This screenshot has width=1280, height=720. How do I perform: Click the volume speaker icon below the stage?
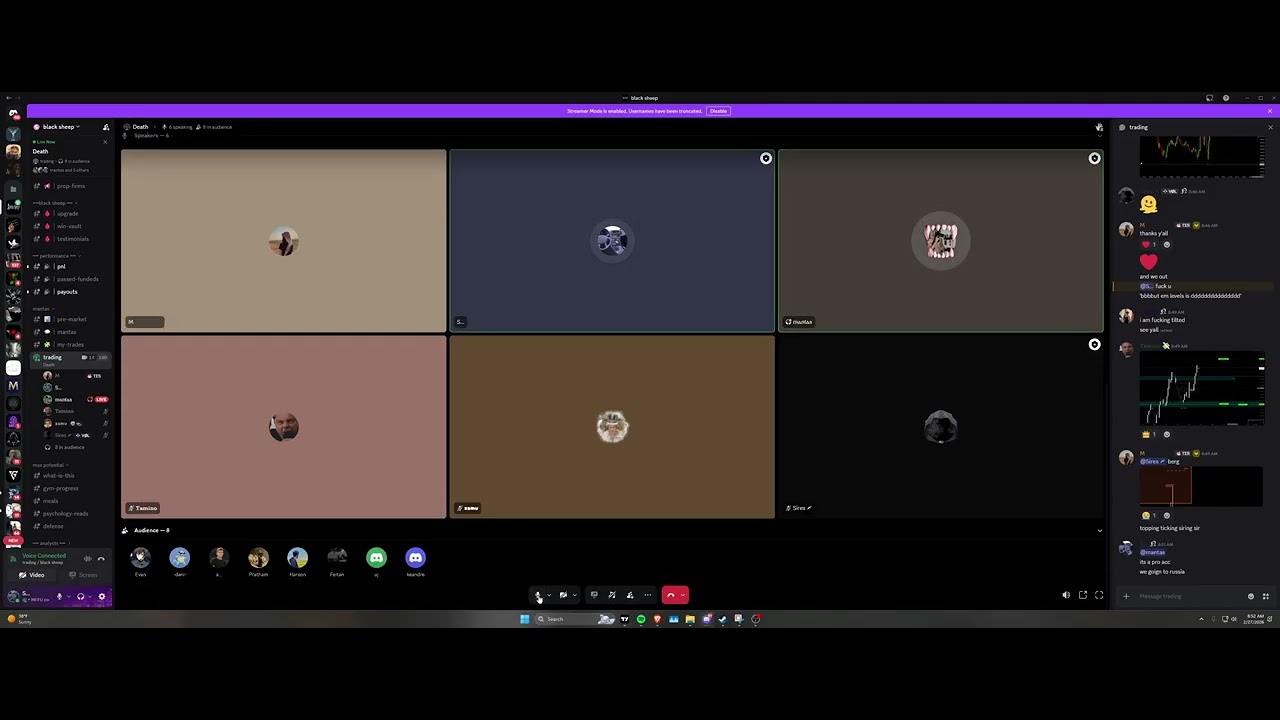1066,595
